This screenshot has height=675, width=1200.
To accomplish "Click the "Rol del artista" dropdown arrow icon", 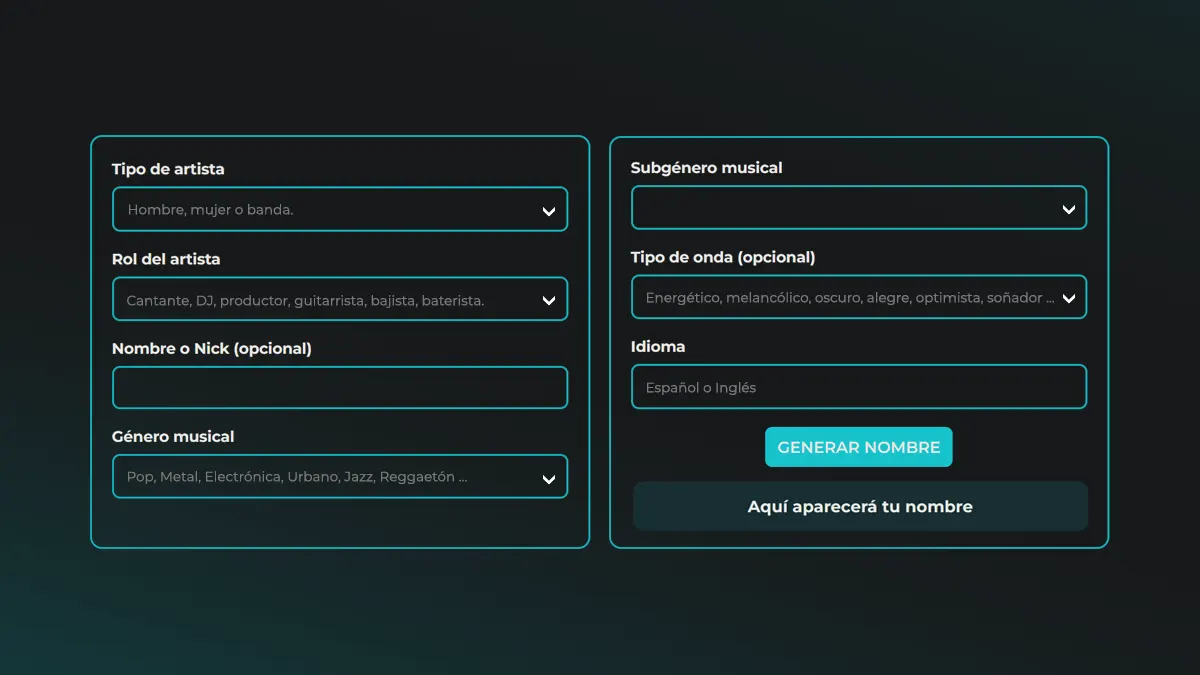I will pyautogui.click(x=548, y=299).
